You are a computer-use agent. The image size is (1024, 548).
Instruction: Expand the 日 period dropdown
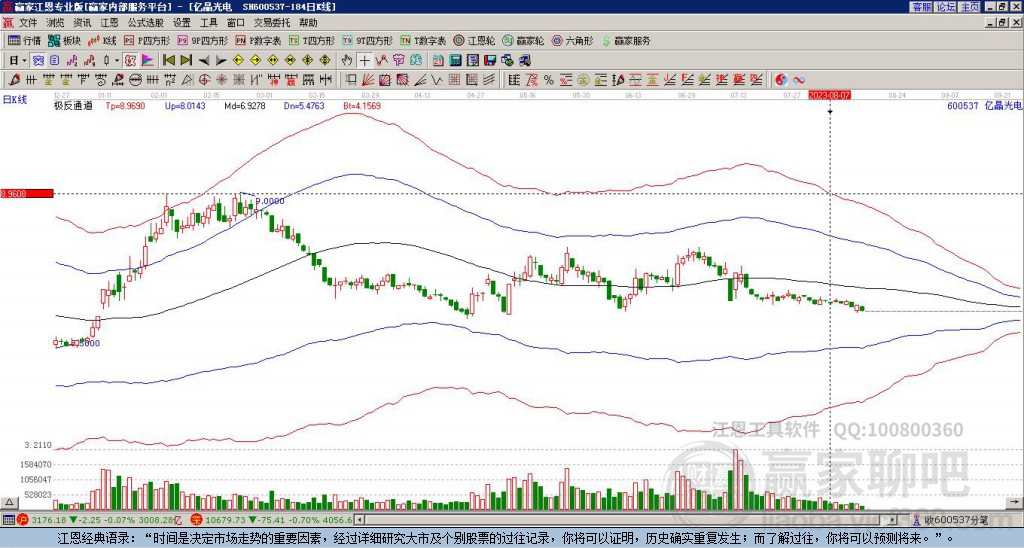coord(24,61)
